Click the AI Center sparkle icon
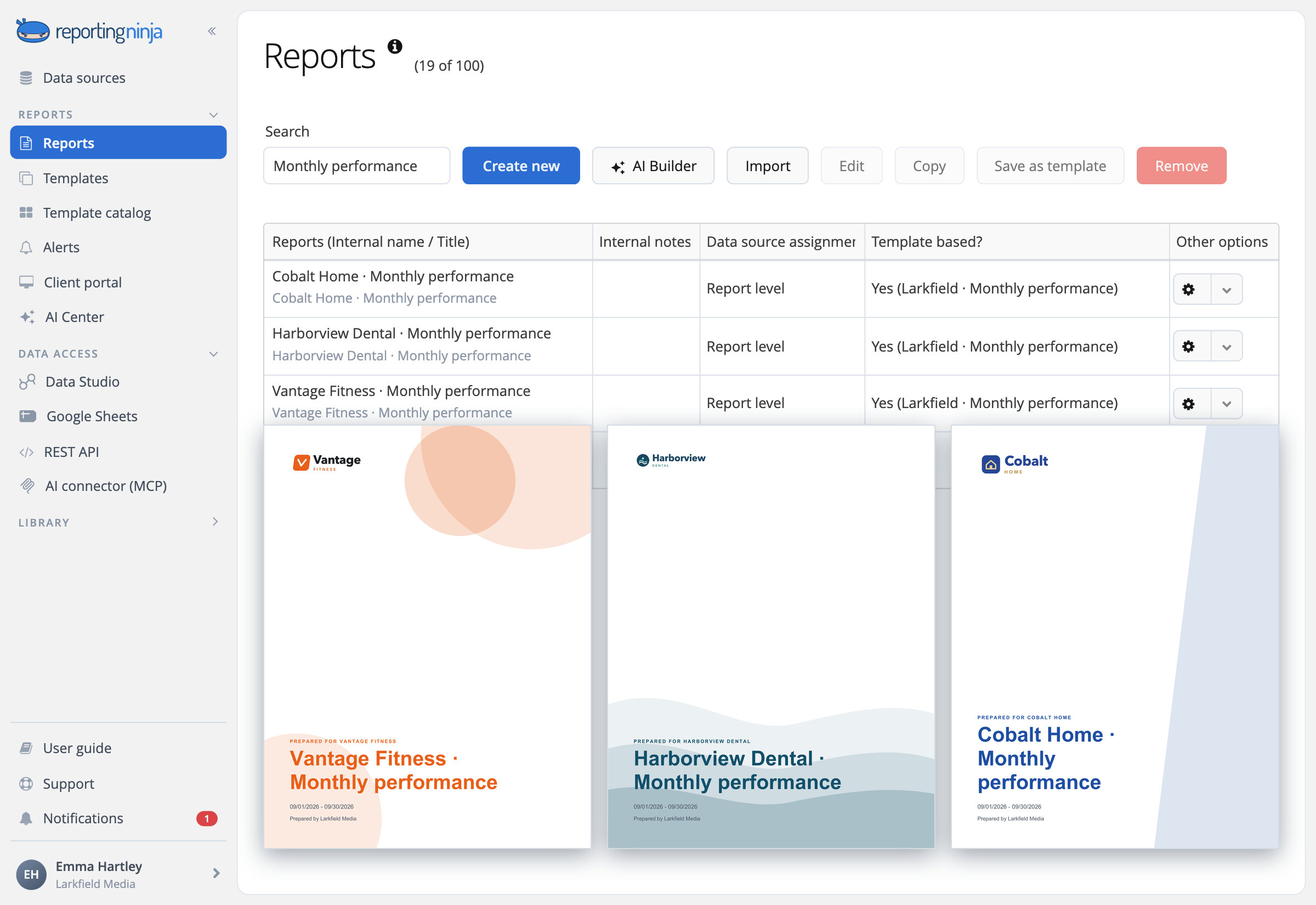Viewport: 1316px width, 905px height. [x=27, y=317]
